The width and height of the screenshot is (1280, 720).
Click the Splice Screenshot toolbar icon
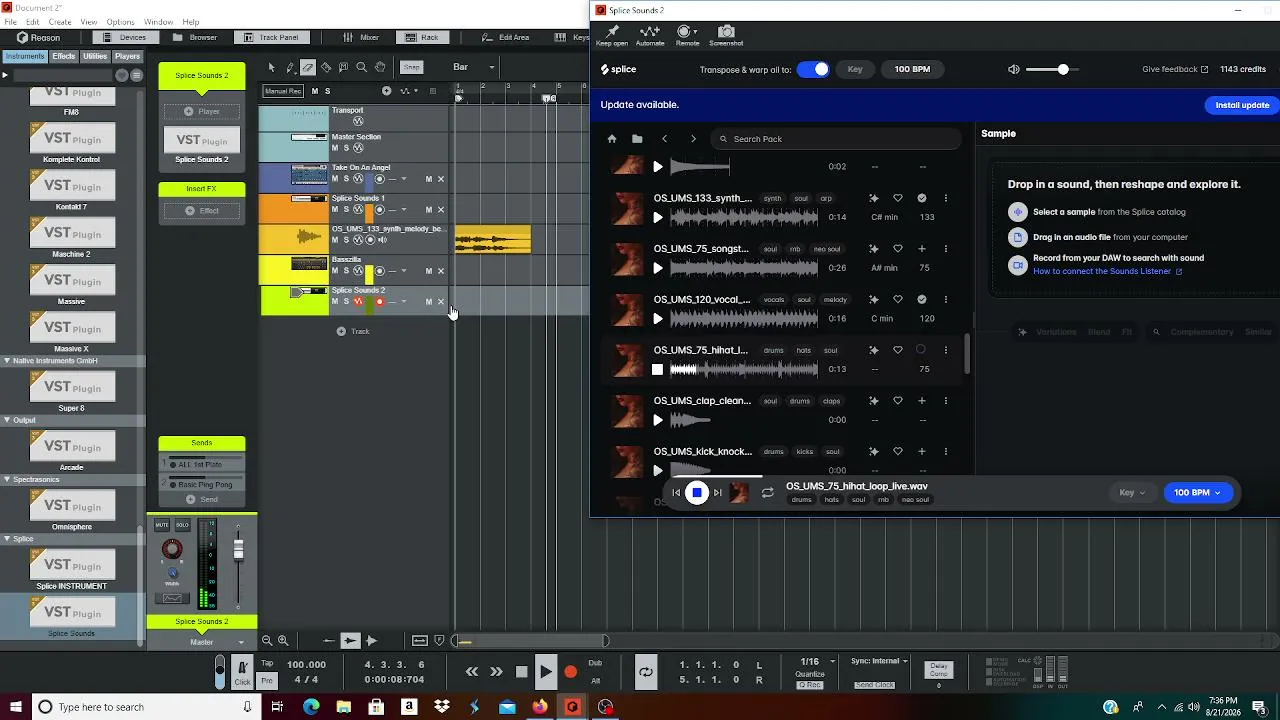(x=726, y=36)
